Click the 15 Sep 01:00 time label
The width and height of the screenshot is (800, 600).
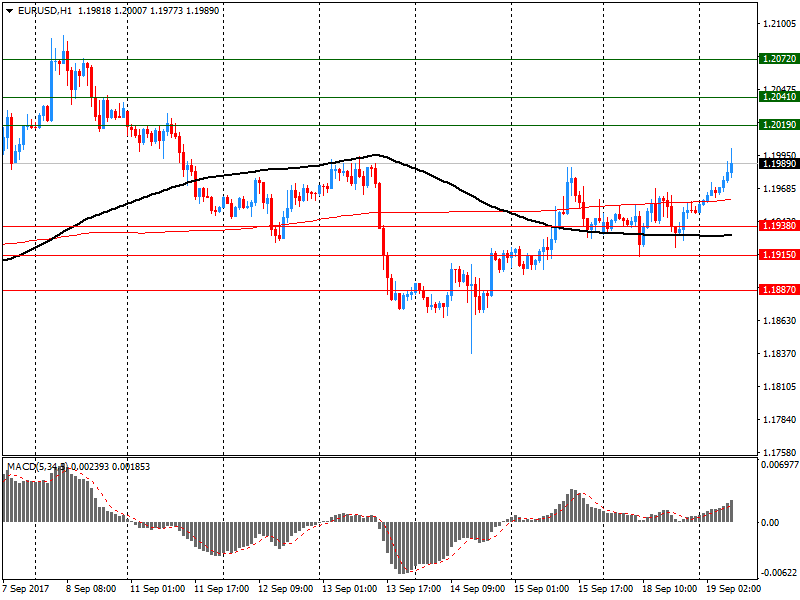(x=541, y=589)
